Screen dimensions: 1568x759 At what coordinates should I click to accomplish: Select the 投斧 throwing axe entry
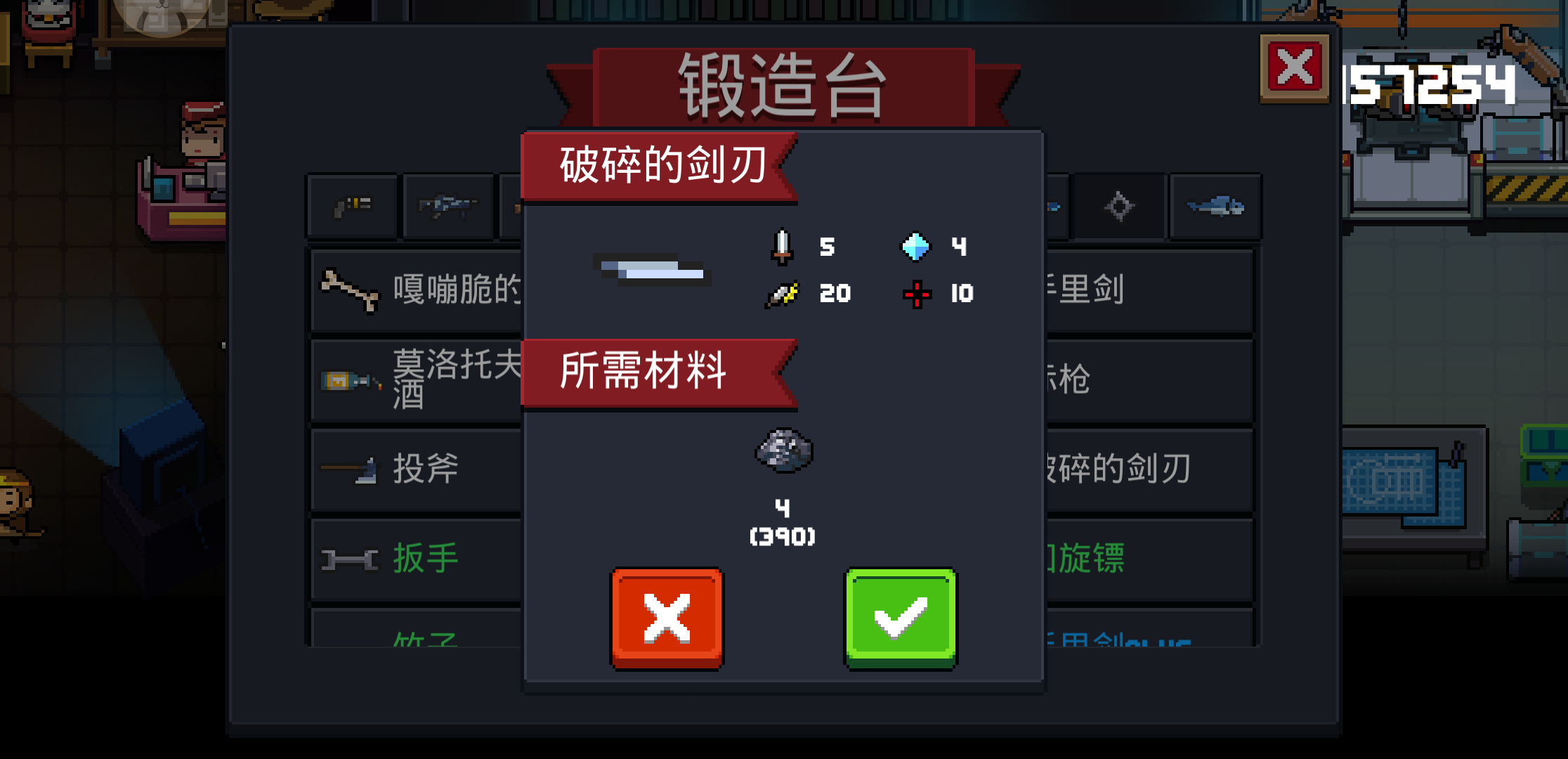coord(417,469)
